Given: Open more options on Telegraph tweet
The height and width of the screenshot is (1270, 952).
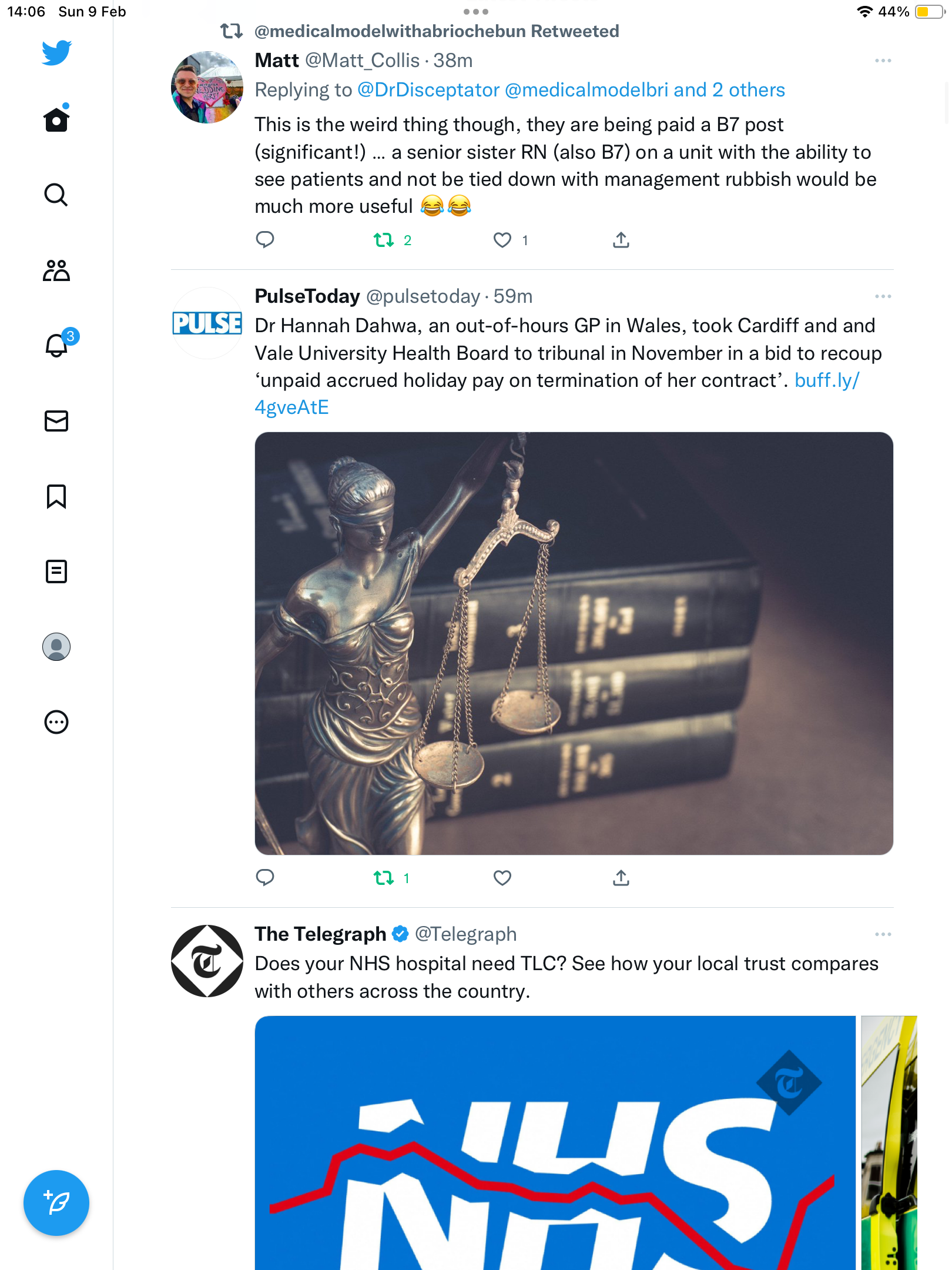Looking at the screenshot, I should (883, 934).
